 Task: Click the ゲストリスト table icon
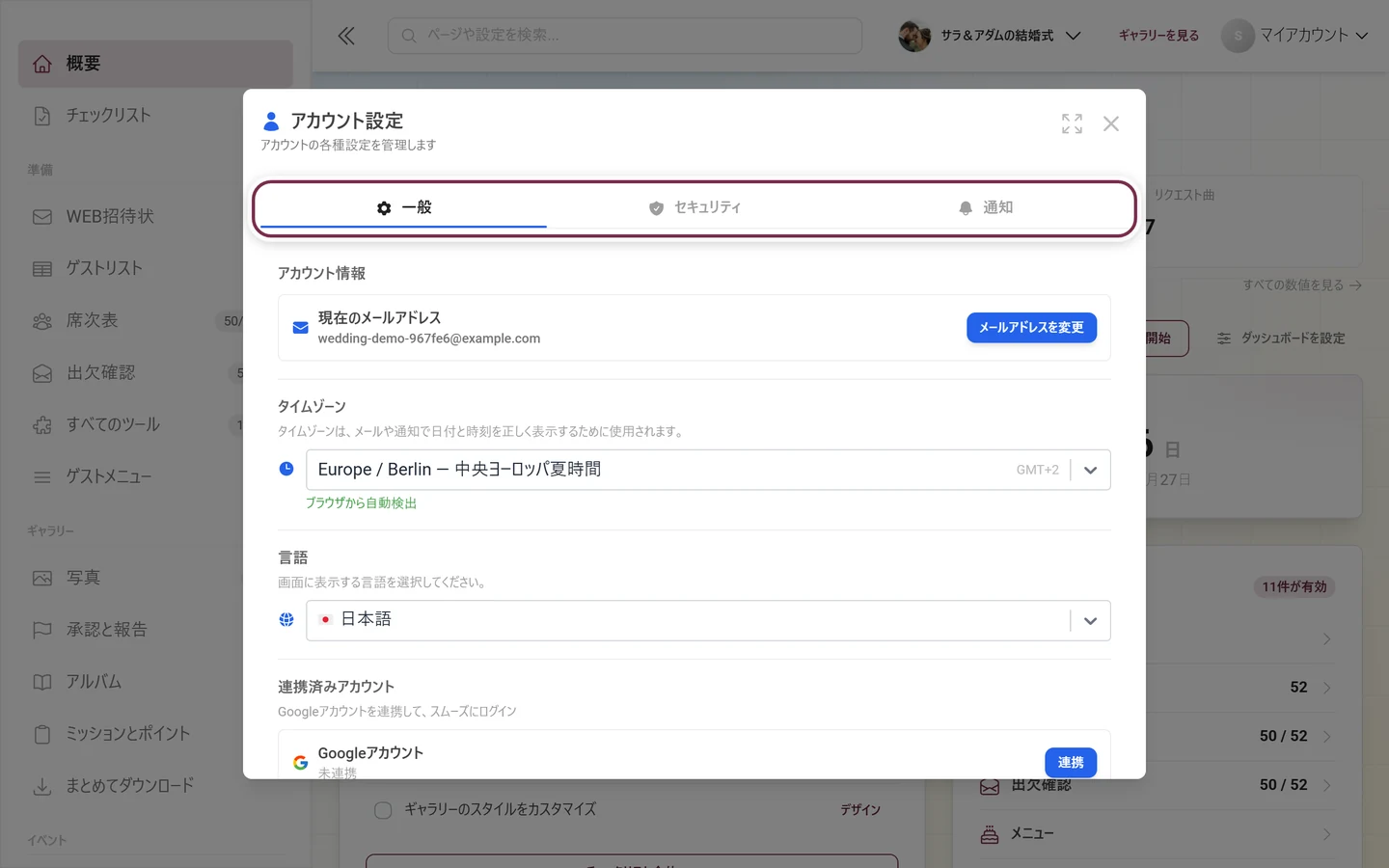click(x=42, y=269)
